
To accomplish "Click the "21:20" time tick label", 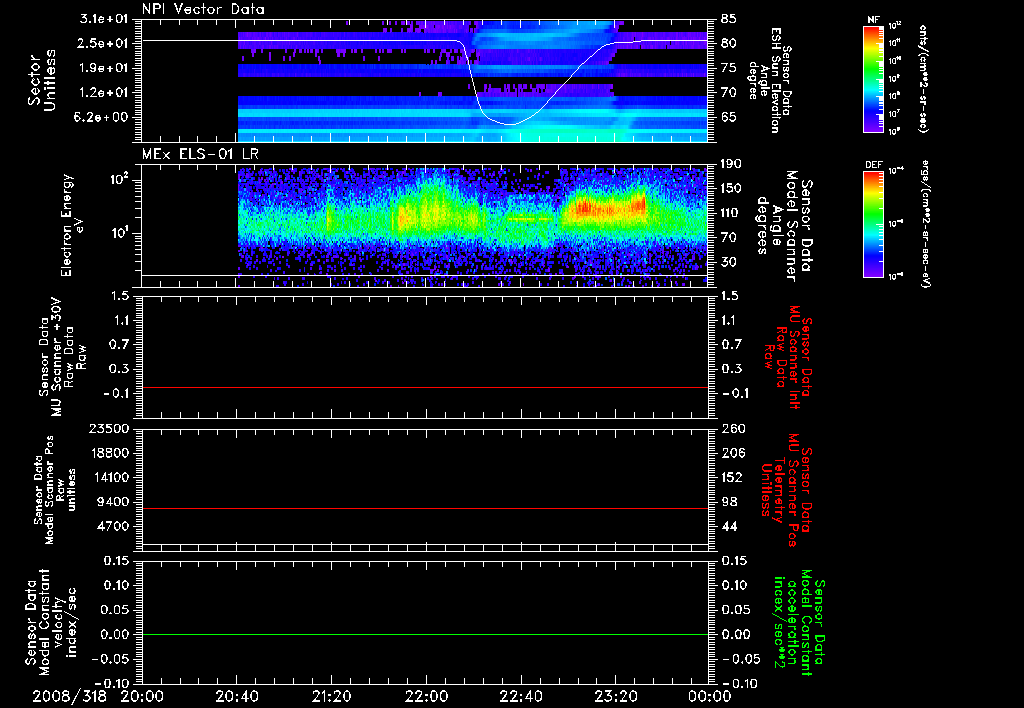I will (x=331, y=697).
